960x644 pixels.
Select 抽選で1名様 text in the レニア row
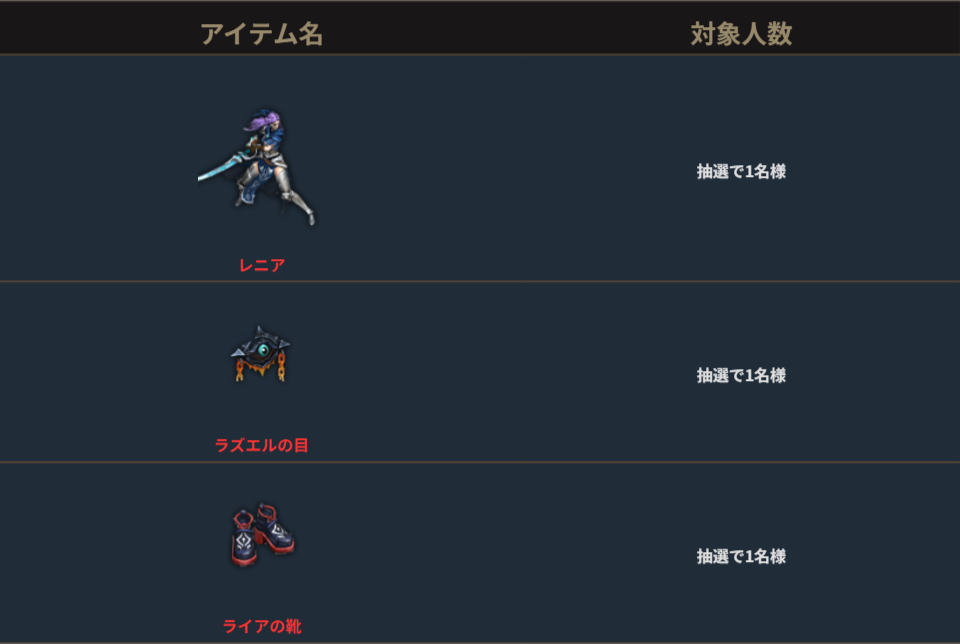pos(741,171)
